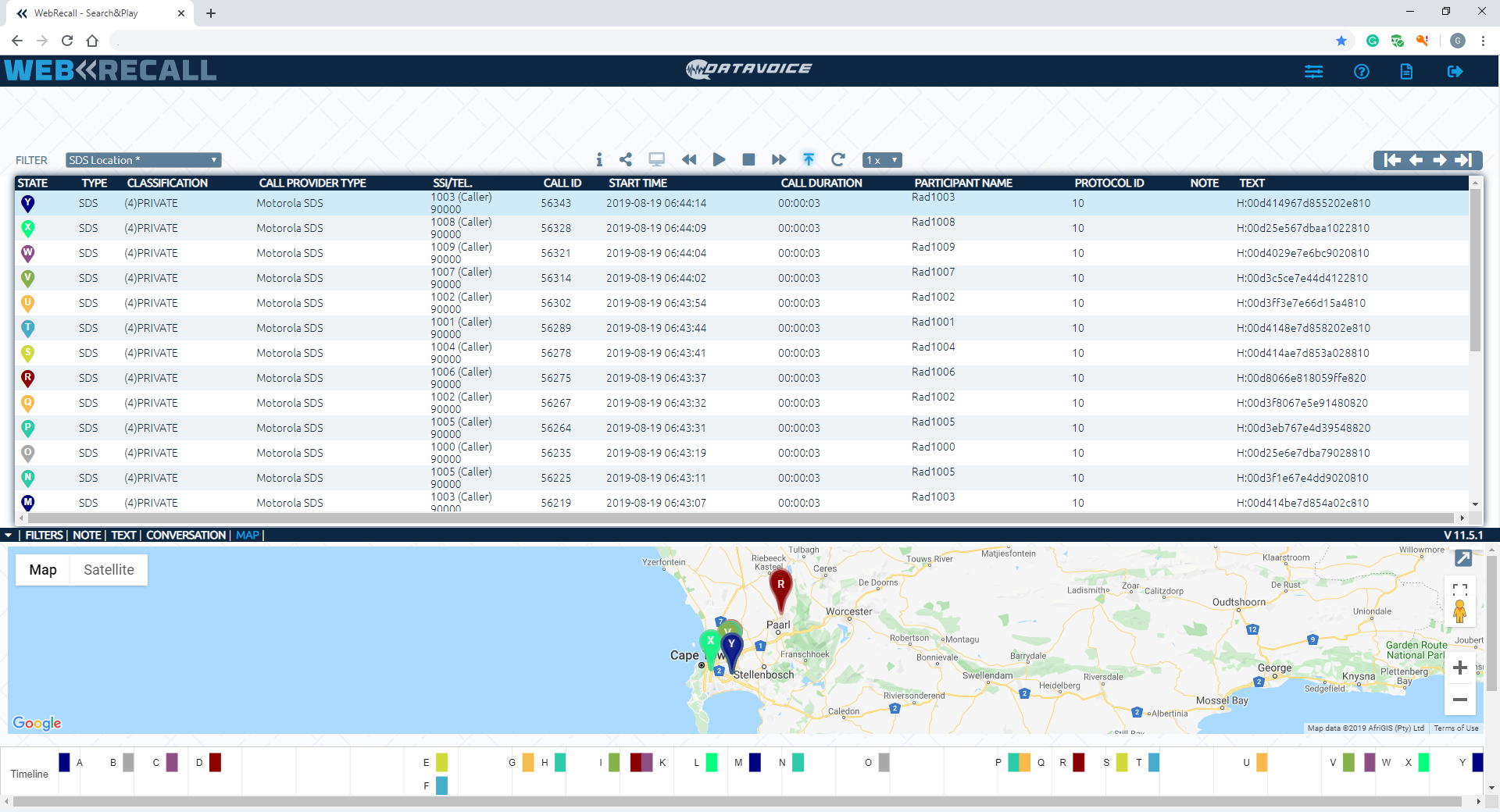Toggle fullscreen map view
The image size is (1500, 812).
1459,589
